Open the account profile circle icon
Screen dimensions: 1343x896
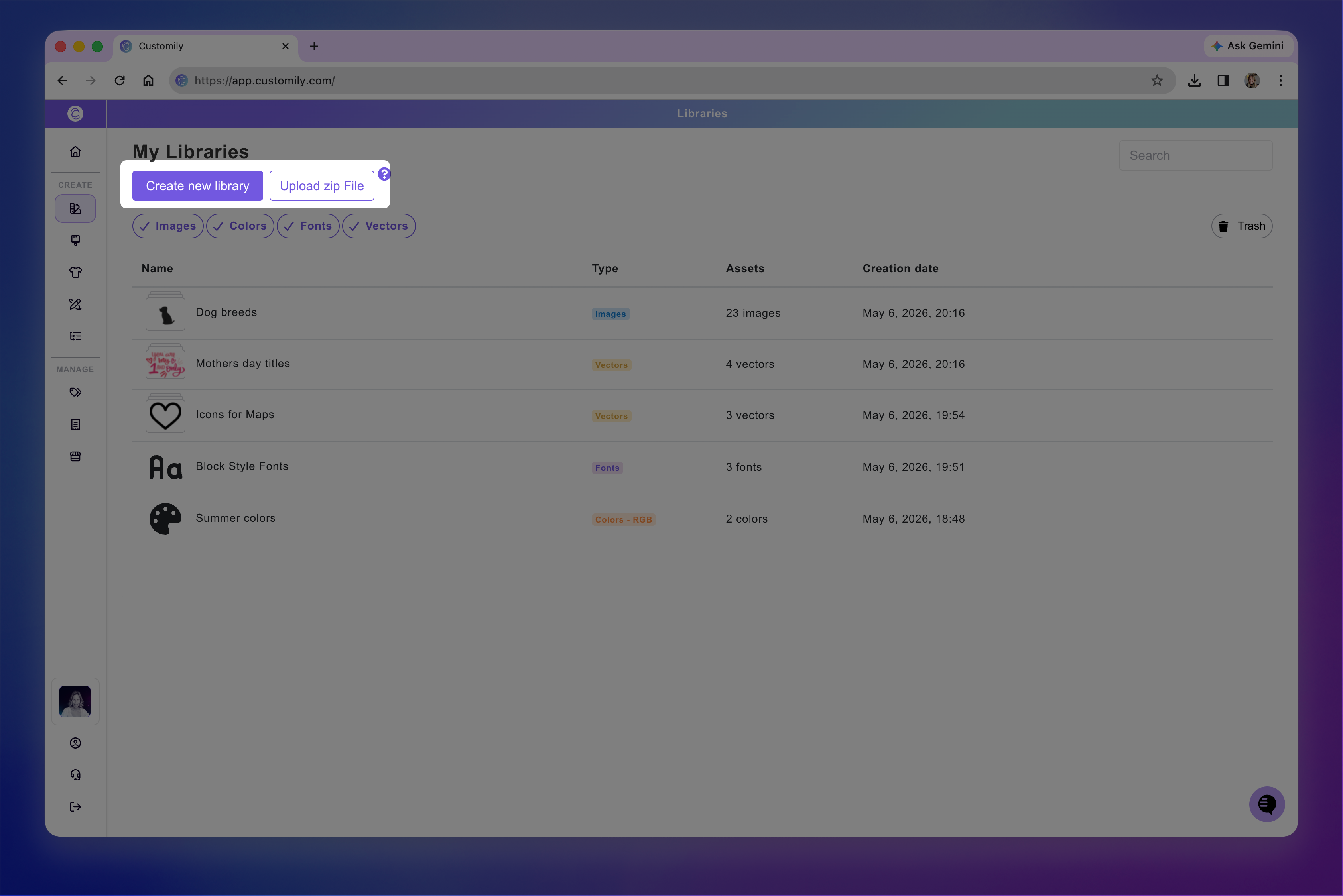click(75, 743)
